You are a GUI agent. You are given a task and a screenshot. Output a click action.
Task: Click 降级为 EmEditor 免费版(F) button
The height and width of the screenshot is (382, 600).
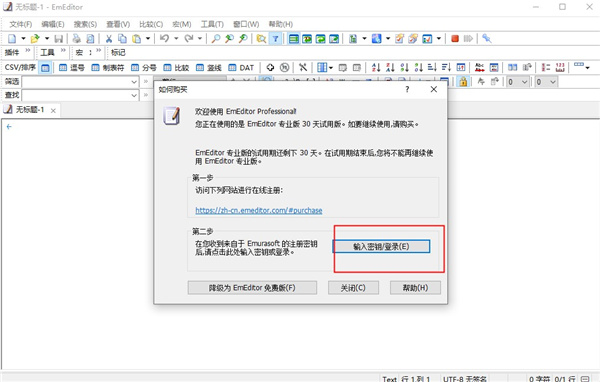tap(252, 287)
